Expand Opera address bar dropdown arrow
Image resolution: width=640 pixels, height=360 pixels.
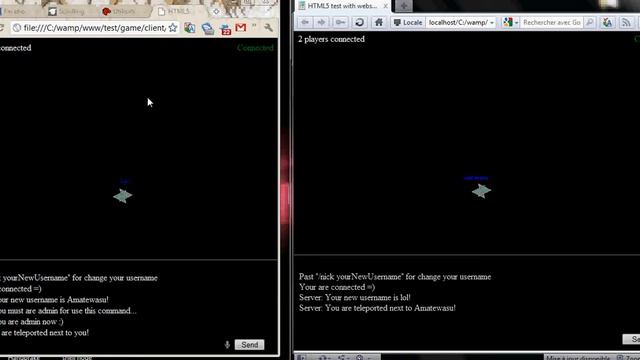point(492,23)
